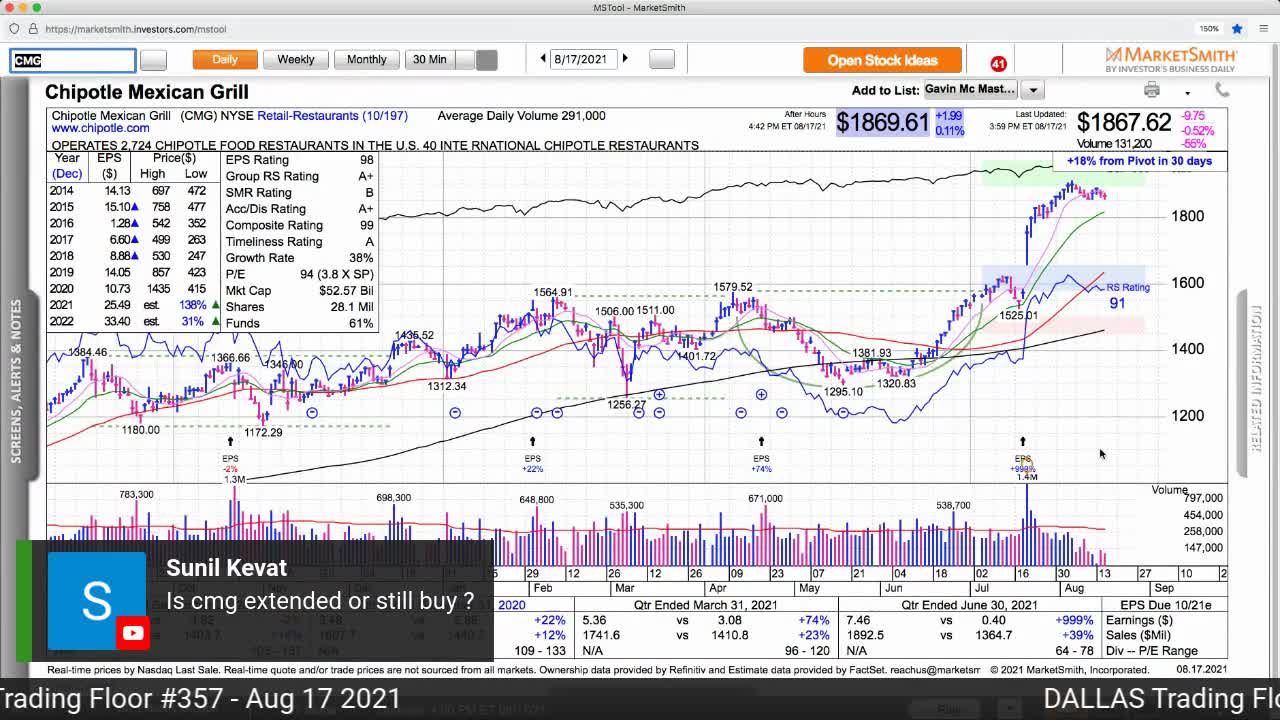
Task: Click the EPS Rating row
Action: tap(299, 160)
